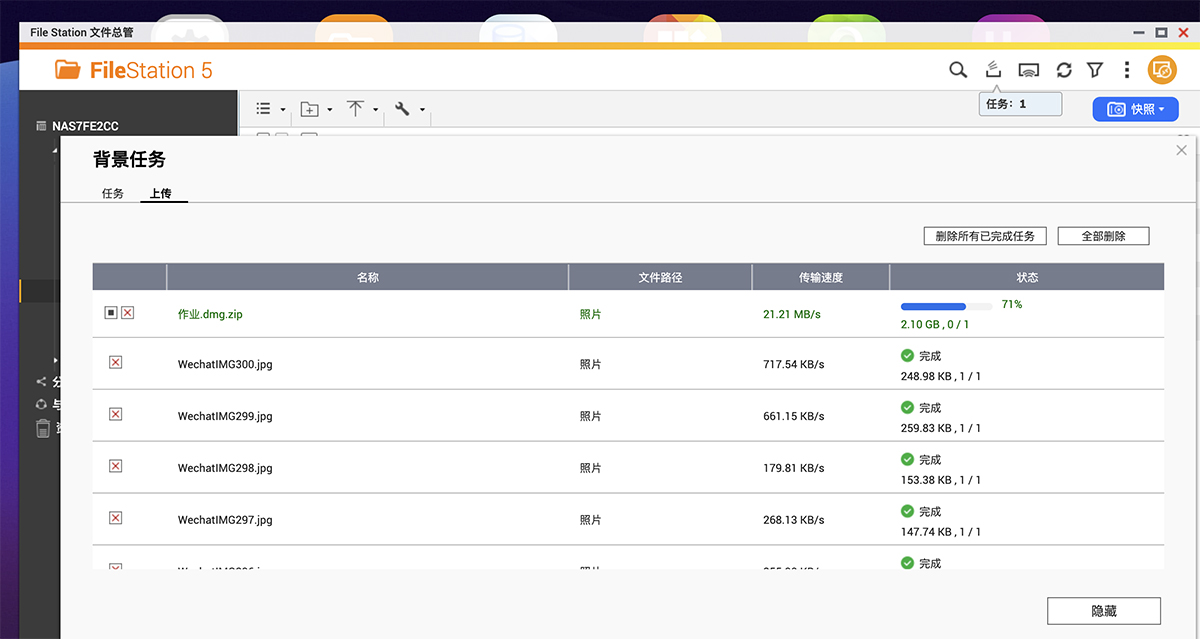The height and width of the screenshot is (639, 1200).
Task: Open the tools wrench dropdown arrow
Action: (x=422, y=110)
